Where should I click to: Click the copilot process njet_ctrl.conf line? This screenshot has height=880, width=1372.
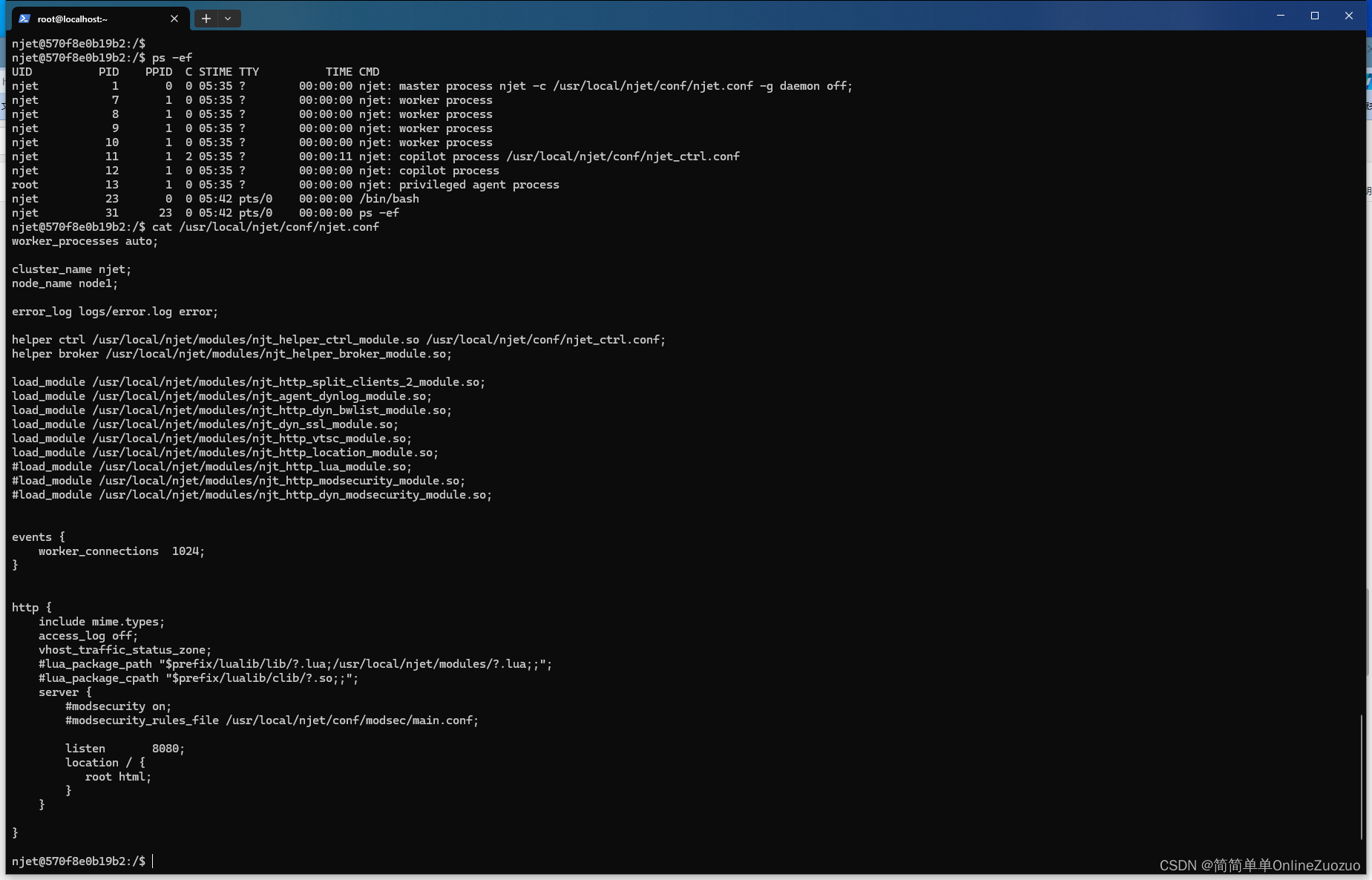point(375,157)
